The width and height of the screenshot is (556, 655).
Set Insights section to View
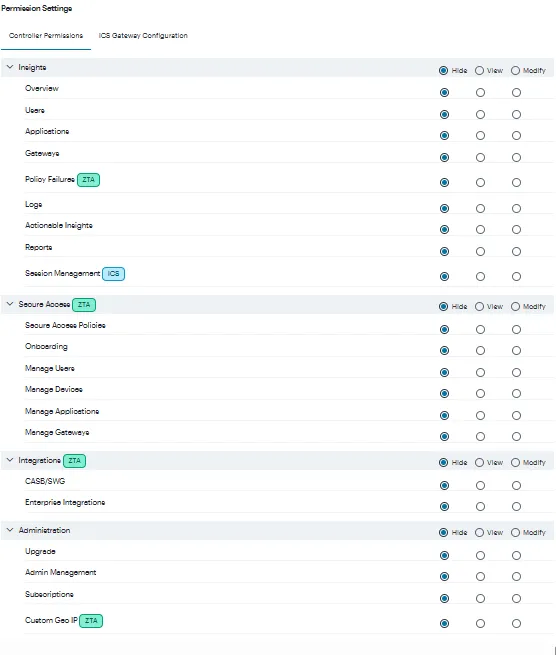tap(480, 71)
